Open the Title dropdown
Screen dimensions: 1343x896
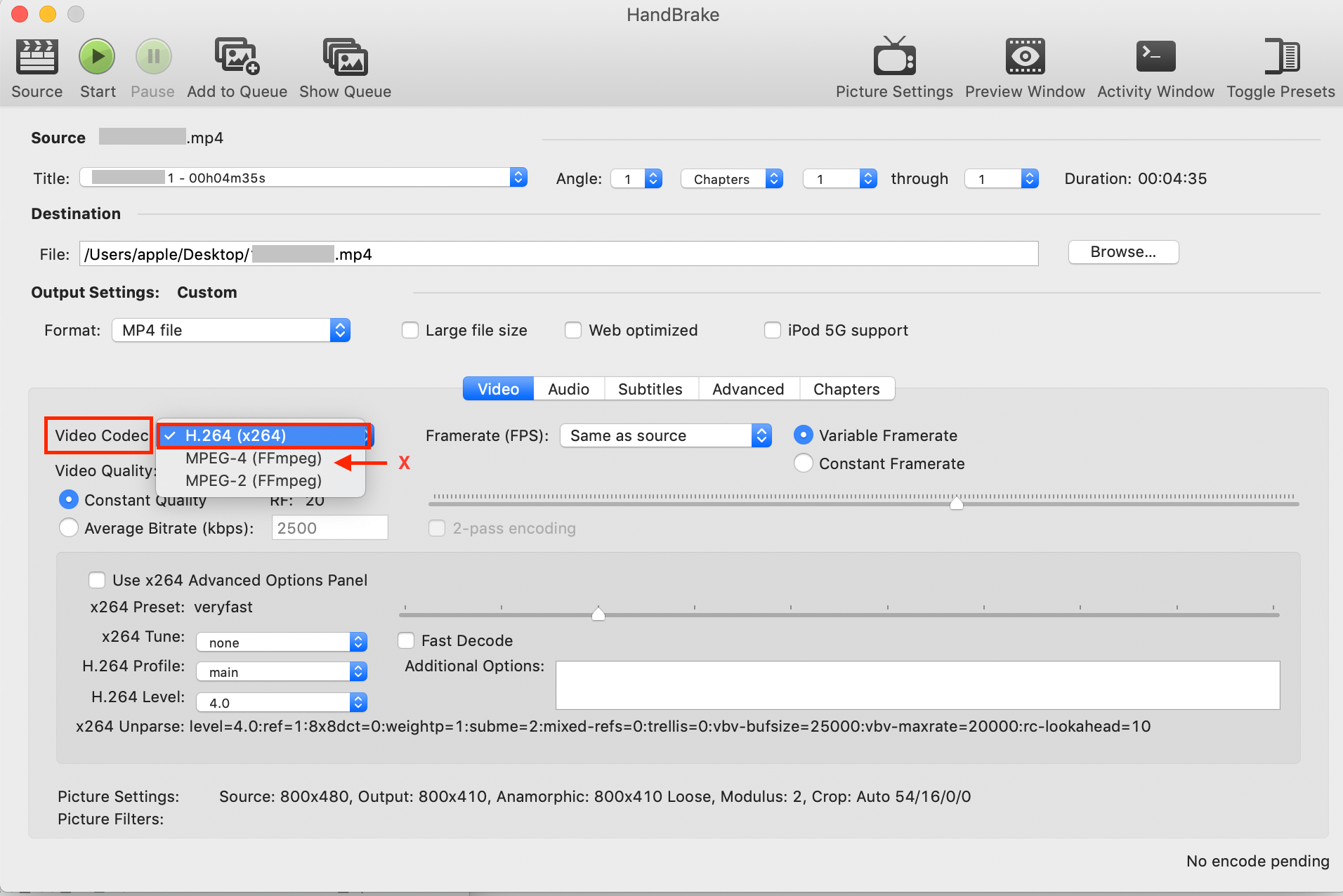pos(303,178)
